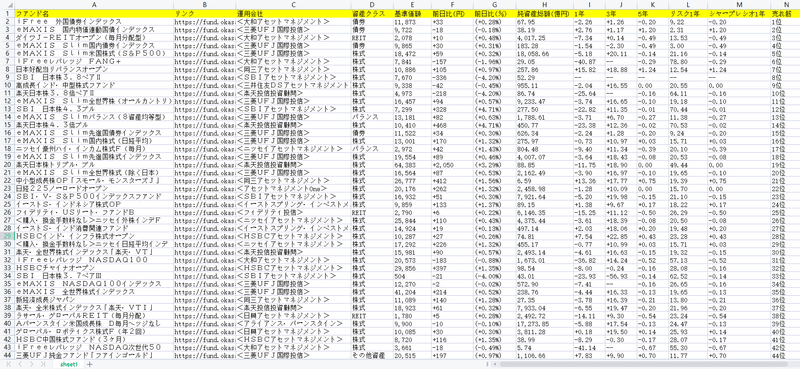Viewport: 800px width, 369px height.
Task: Click the next sheet arrow
Action: point(32,364)
